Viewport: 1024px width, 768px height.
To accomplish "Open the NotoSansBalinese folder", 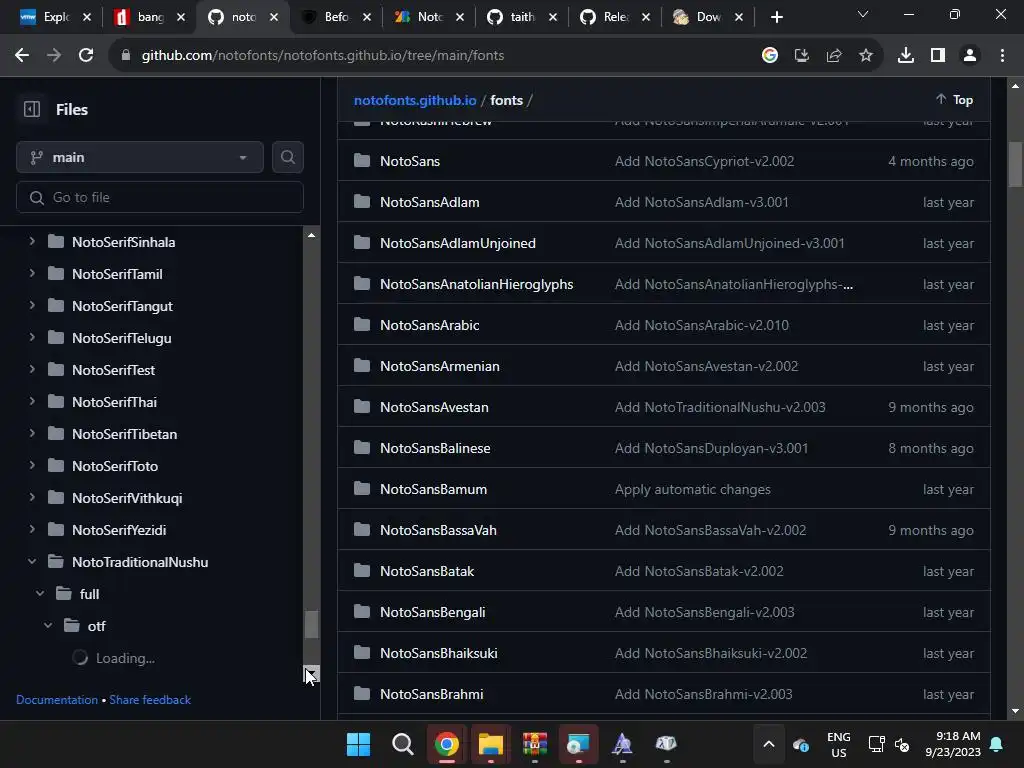I will pos(435,448).
